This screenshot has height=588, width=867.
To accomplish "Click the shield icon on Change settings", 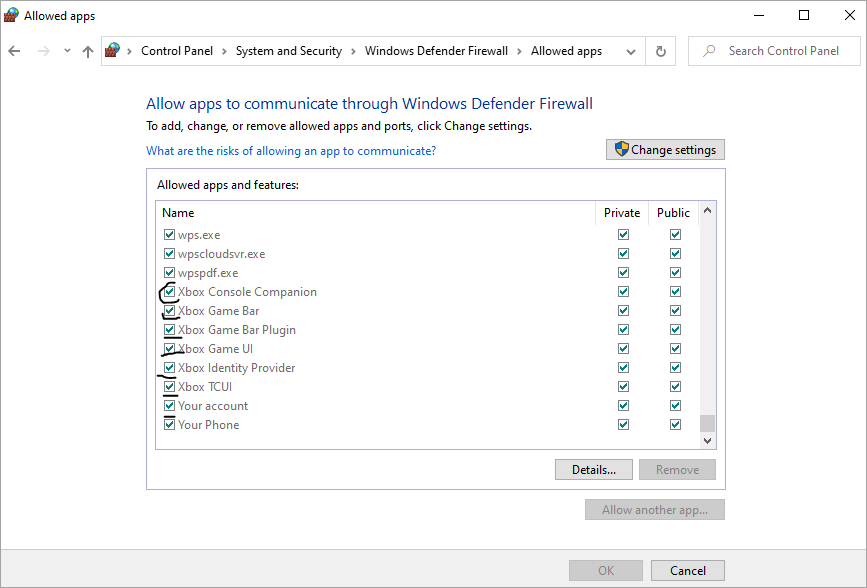I will 622,149.
